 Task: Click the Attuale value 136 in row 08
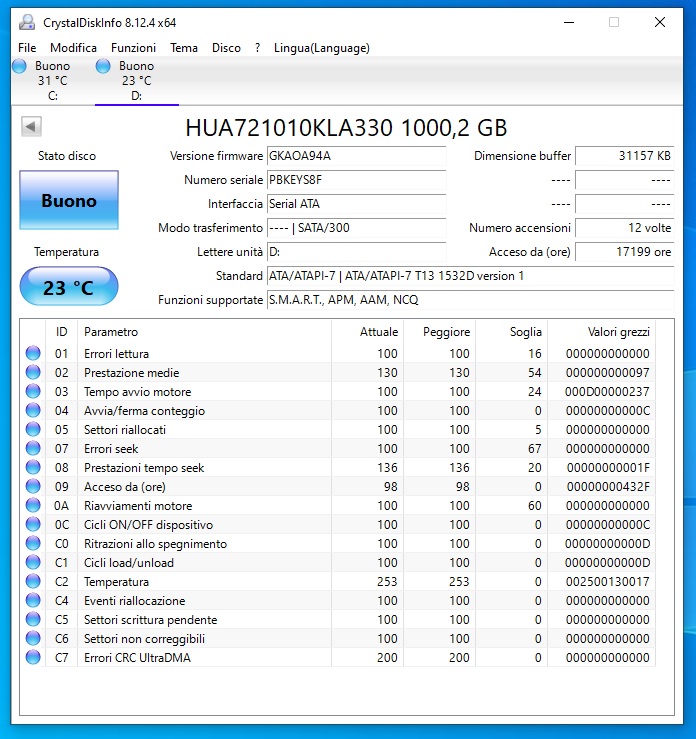coord(387,468)
